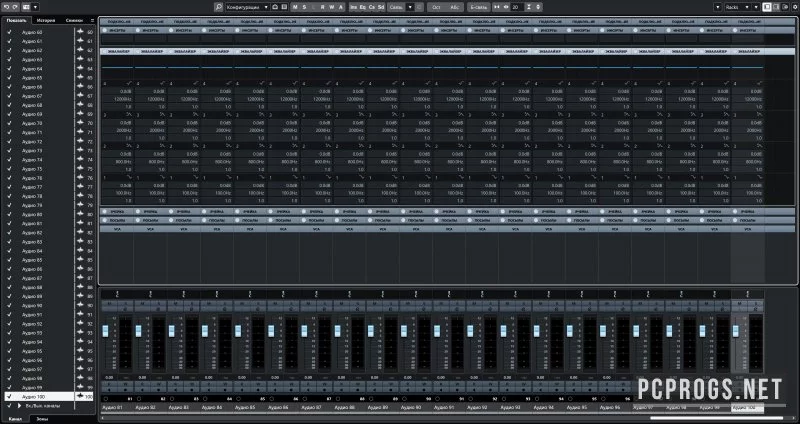This screenshot has width=800, height=424.
Task: Click the volume fader of Аудио 100
Action: (736, 331)
